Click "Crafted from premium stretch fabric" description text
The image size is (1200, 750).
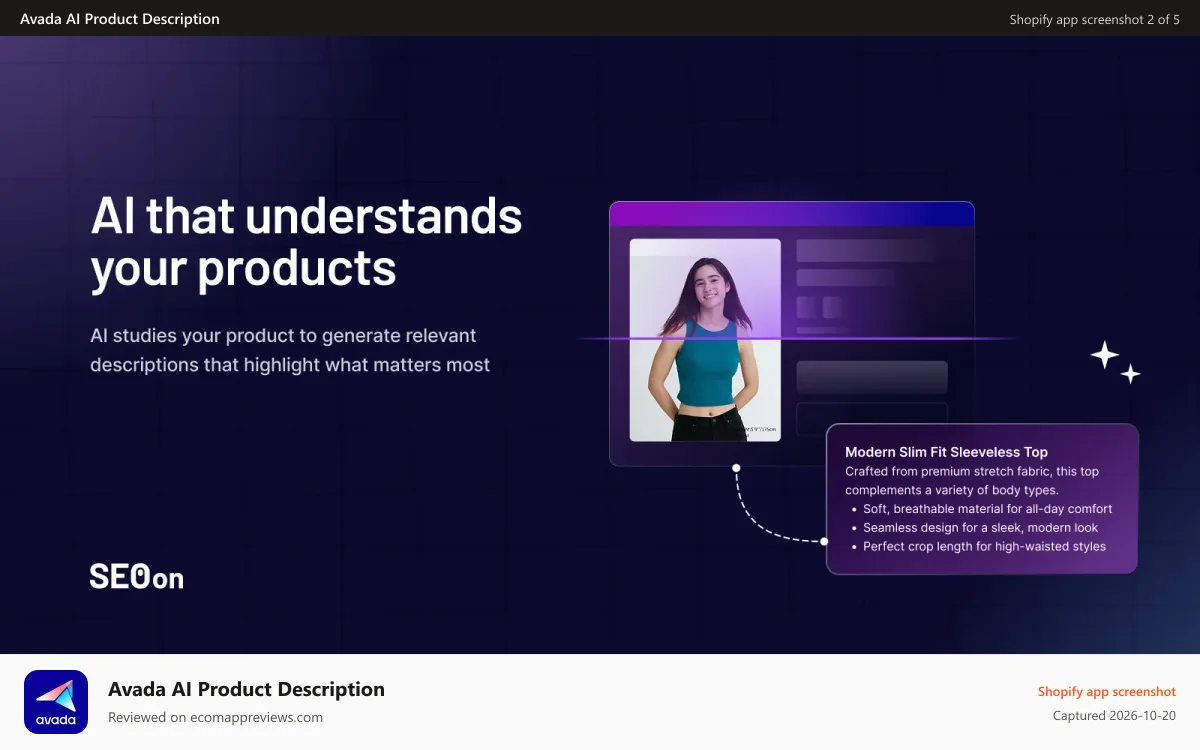pyautogui.click(x=972, y=481)
